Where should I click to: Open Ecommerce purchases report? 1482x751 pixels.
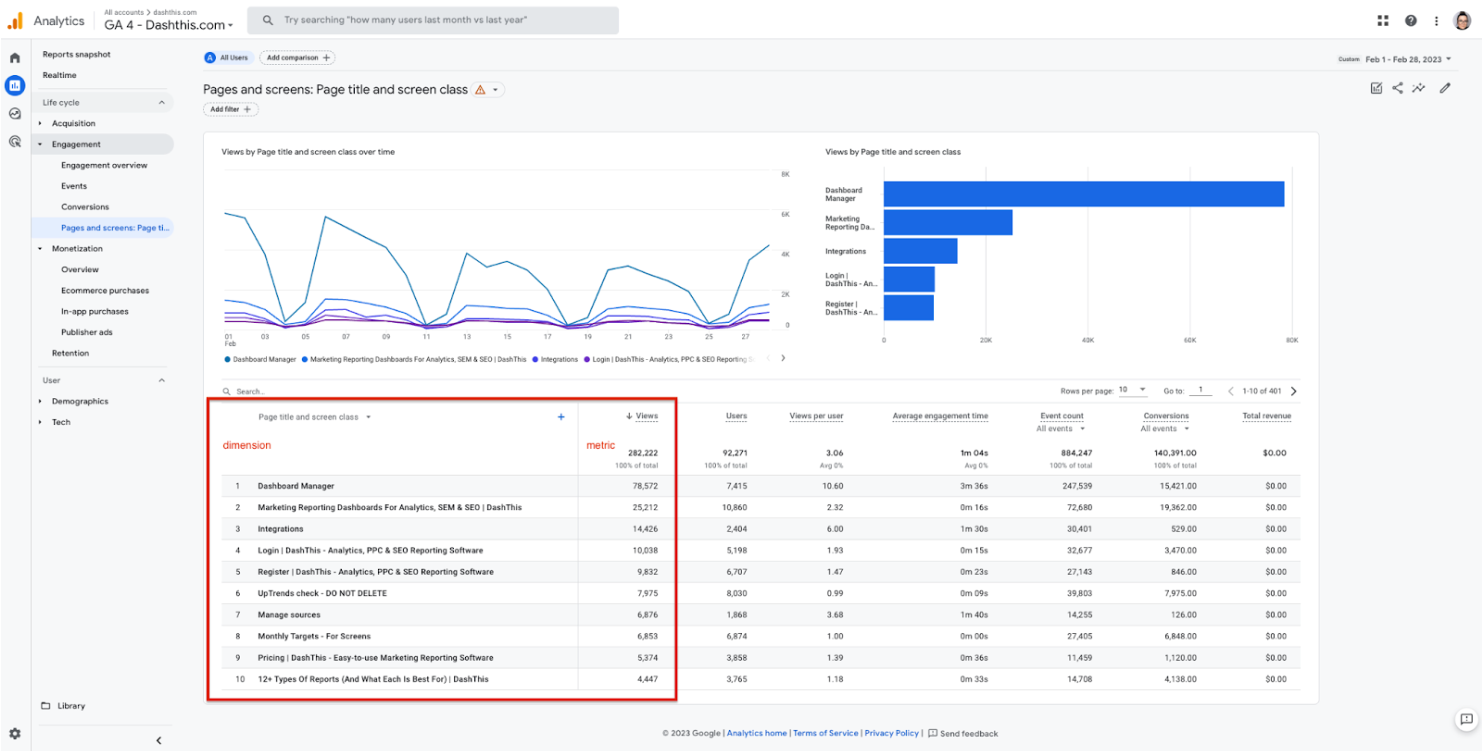pyautogui.click(x=105, y=291)
